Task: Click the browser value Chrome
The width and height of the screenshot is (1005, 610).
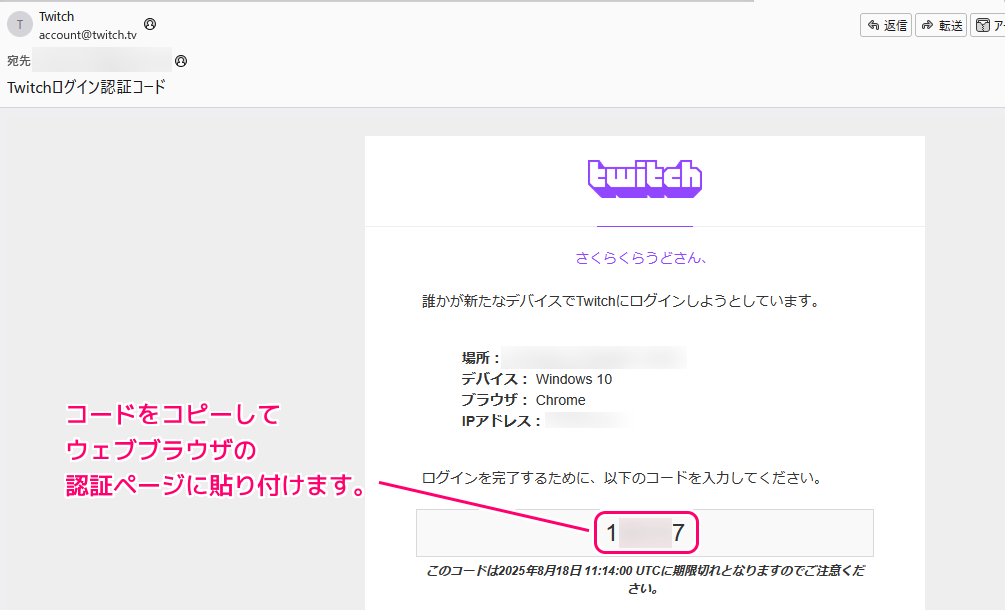Action: click(x=560, y=400)
